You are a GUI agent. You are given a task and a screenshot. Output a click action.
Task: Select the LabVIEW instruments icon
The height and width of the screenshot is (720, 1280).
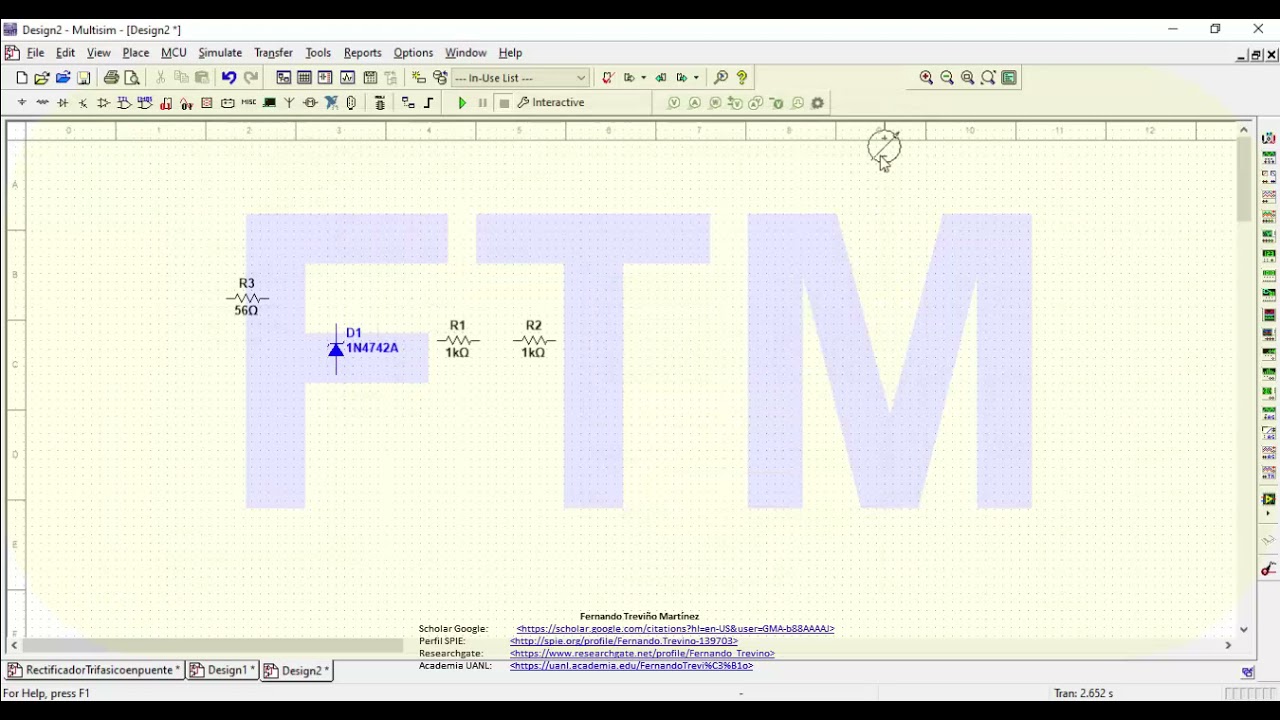(x=1269, y=499)
